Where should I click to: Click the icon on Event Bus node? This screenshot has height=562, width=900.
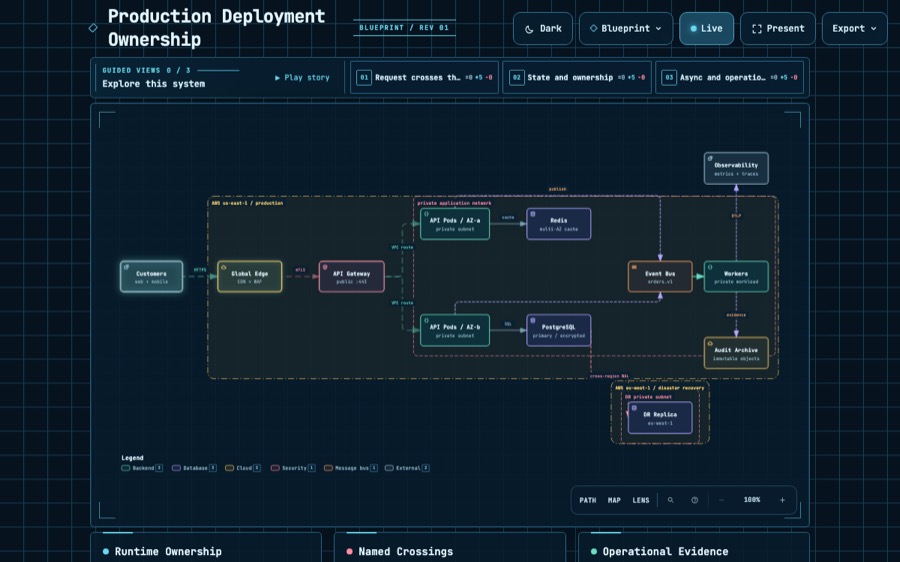coord(634,267)
